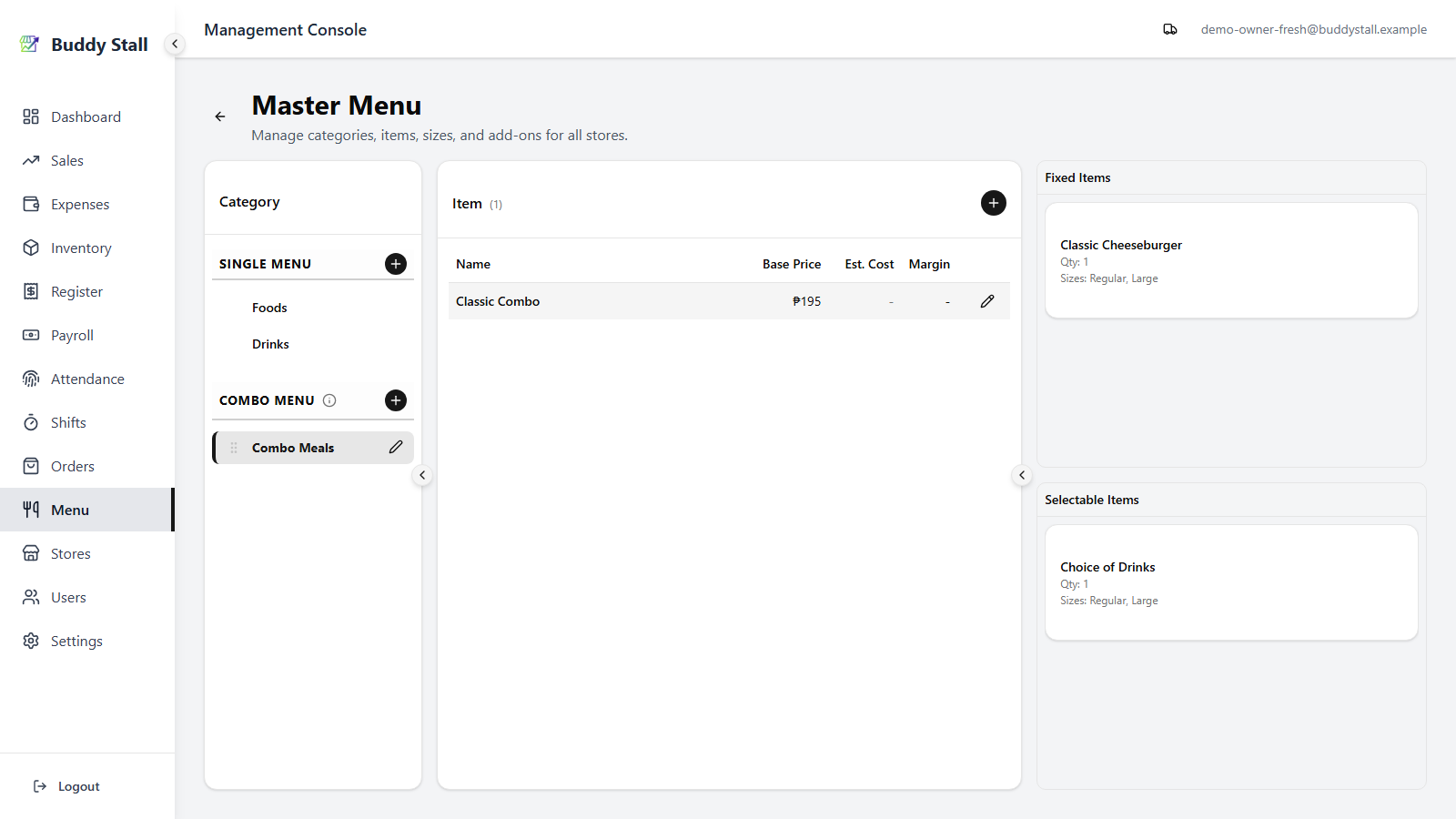Open the Choice of Drinks selectable card
Viewport: 1456px width, 819px height.
[1231, 582]
